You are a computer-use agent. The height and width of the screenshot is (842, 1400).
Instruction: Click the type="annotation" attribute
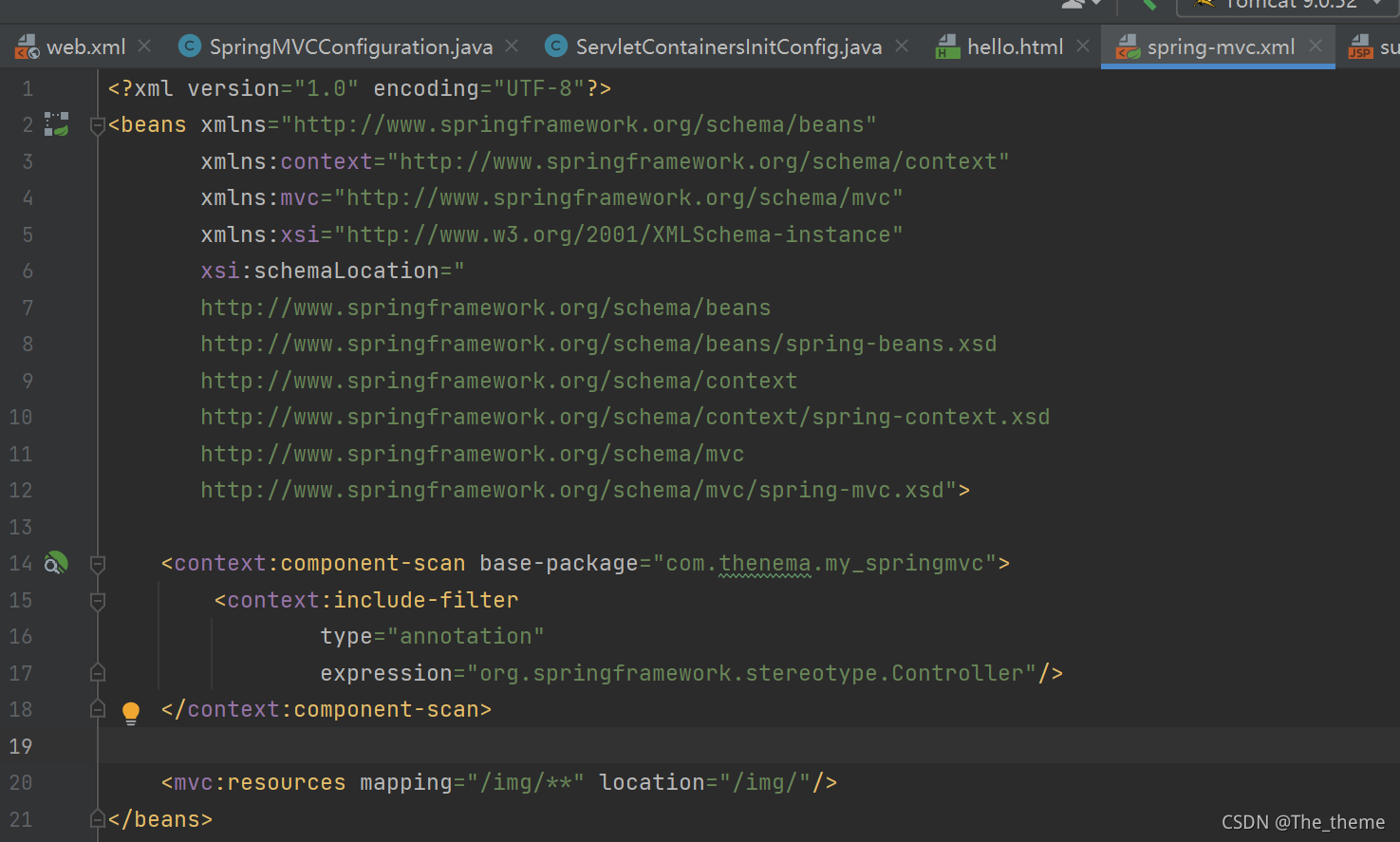432,636
